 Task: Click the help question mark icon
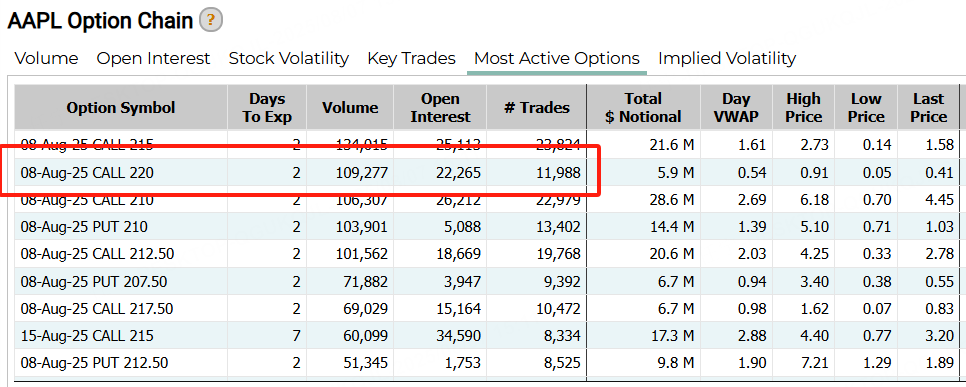click(211, 21)
